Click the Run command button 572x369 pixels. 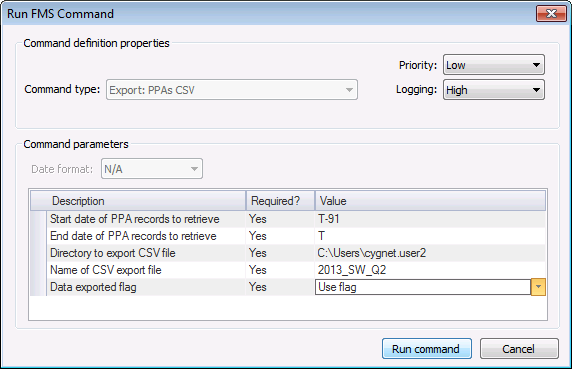tap(426, 349)
